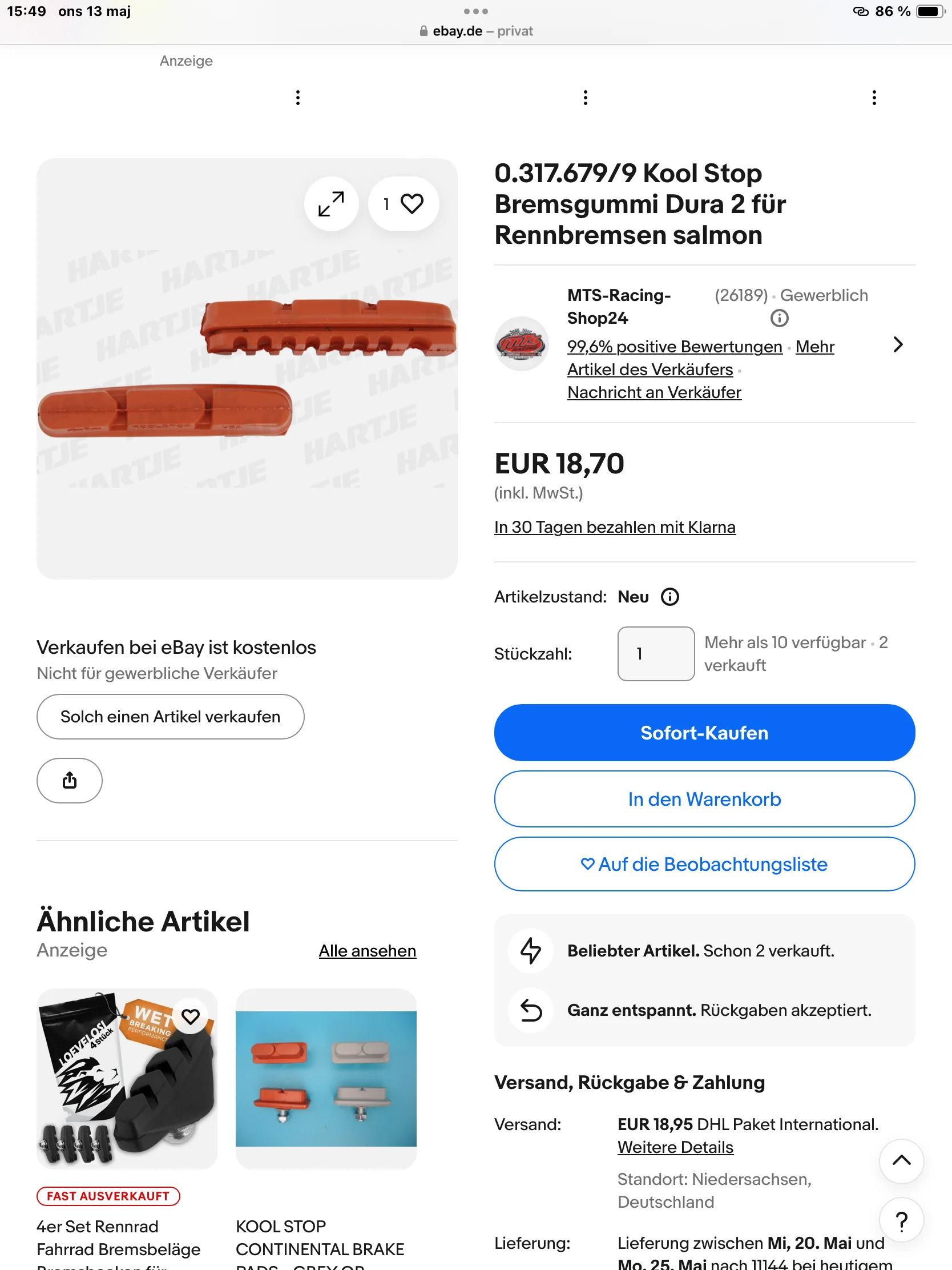952x1270 pixels.
Task: Add item via Auf die Beobachtungsliste
Action: click(x=704, y=863)
